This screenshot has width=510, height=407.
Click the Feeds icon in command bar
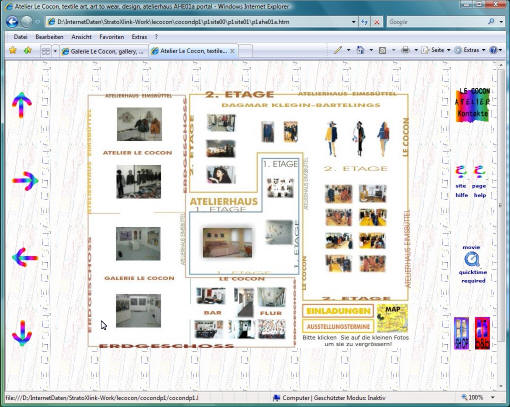click(x=383, y=50)
